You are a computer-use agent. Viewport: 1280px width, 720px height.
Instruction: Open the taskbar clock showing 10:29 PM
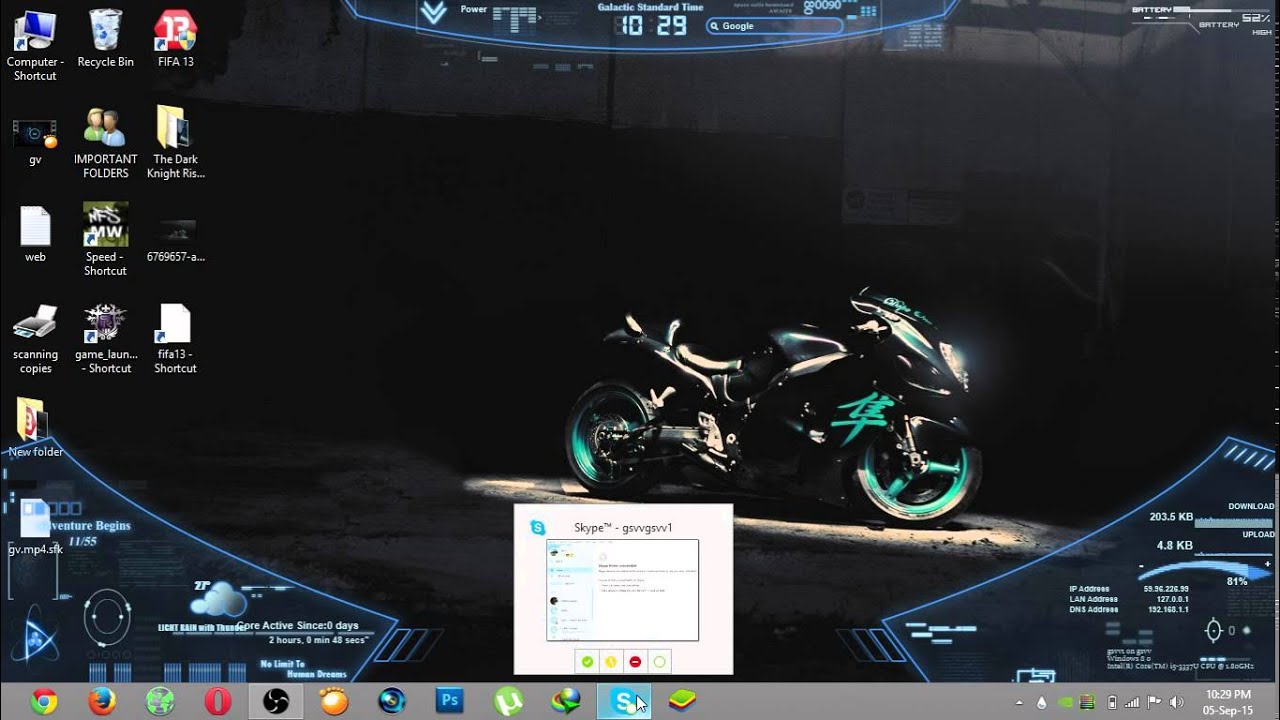(x=1228, y=702)
